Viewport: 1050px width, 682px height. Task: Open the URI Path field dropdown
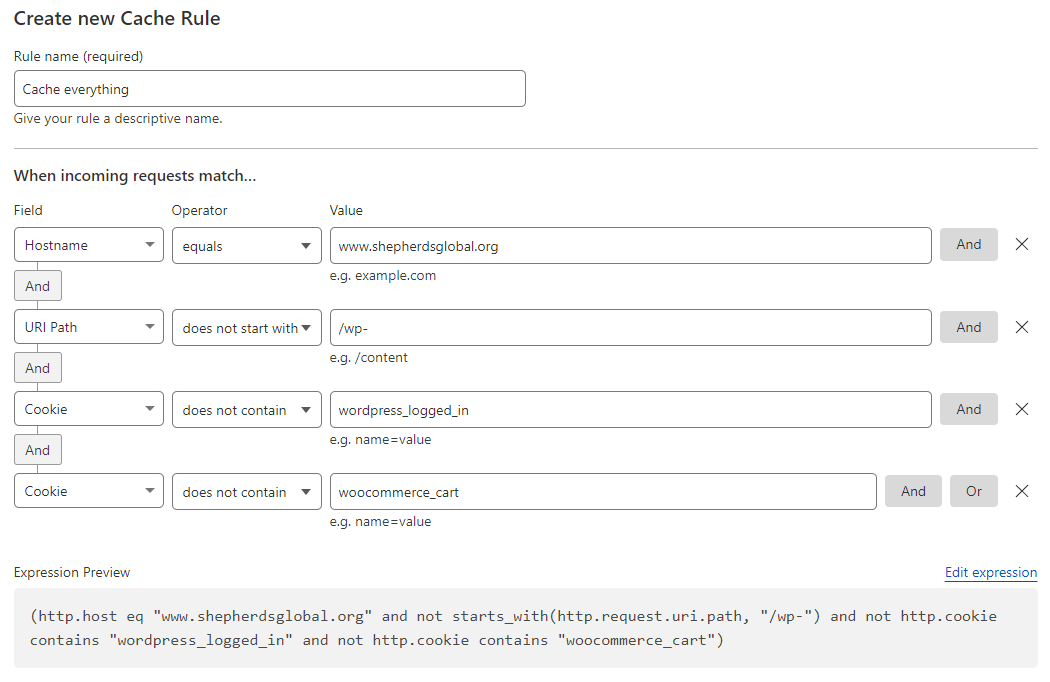click(x=89, y=327)
